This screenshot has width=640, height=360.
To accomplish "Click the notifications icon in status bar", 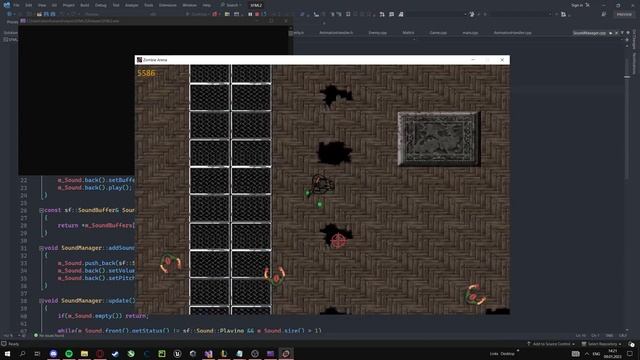I will pyautogui.click(x=631, y=344).
